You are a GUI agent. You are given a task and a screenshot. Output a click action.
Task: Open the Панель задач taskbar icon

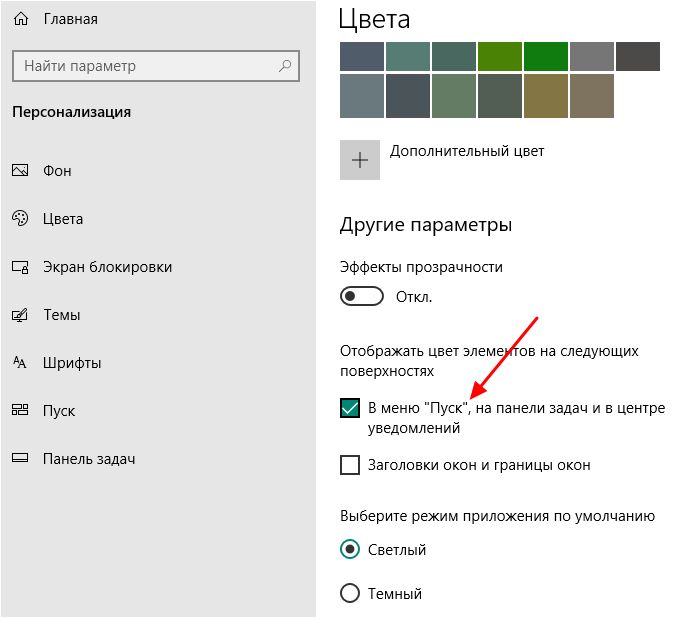20,458
